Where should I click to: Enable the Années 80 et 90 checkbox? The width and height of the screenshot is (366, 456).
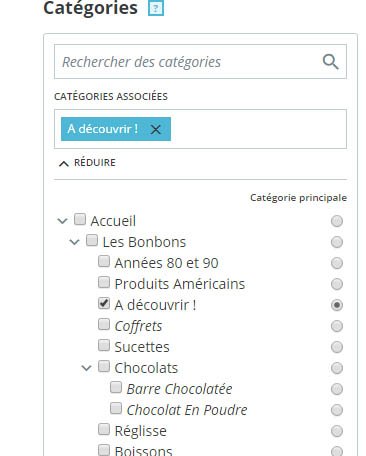point(104,261)
